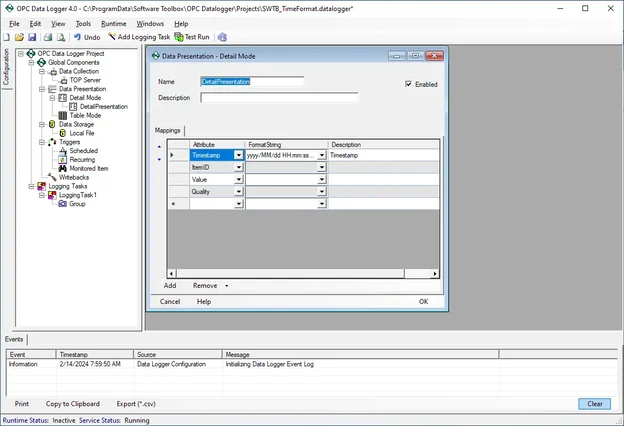Move mapping row up with blue arrow
The width and height of the screenshot is (624, 426).
(x=159, y=147)
